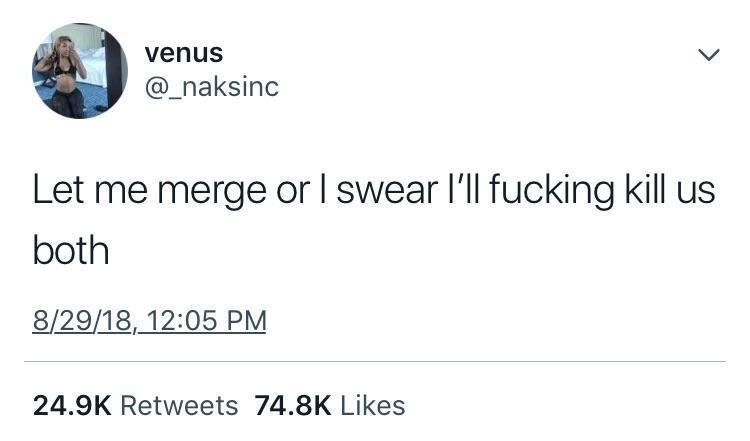View the 74.8K Likes list
Viewport: 750px width, 441px height.
point(330,405)
